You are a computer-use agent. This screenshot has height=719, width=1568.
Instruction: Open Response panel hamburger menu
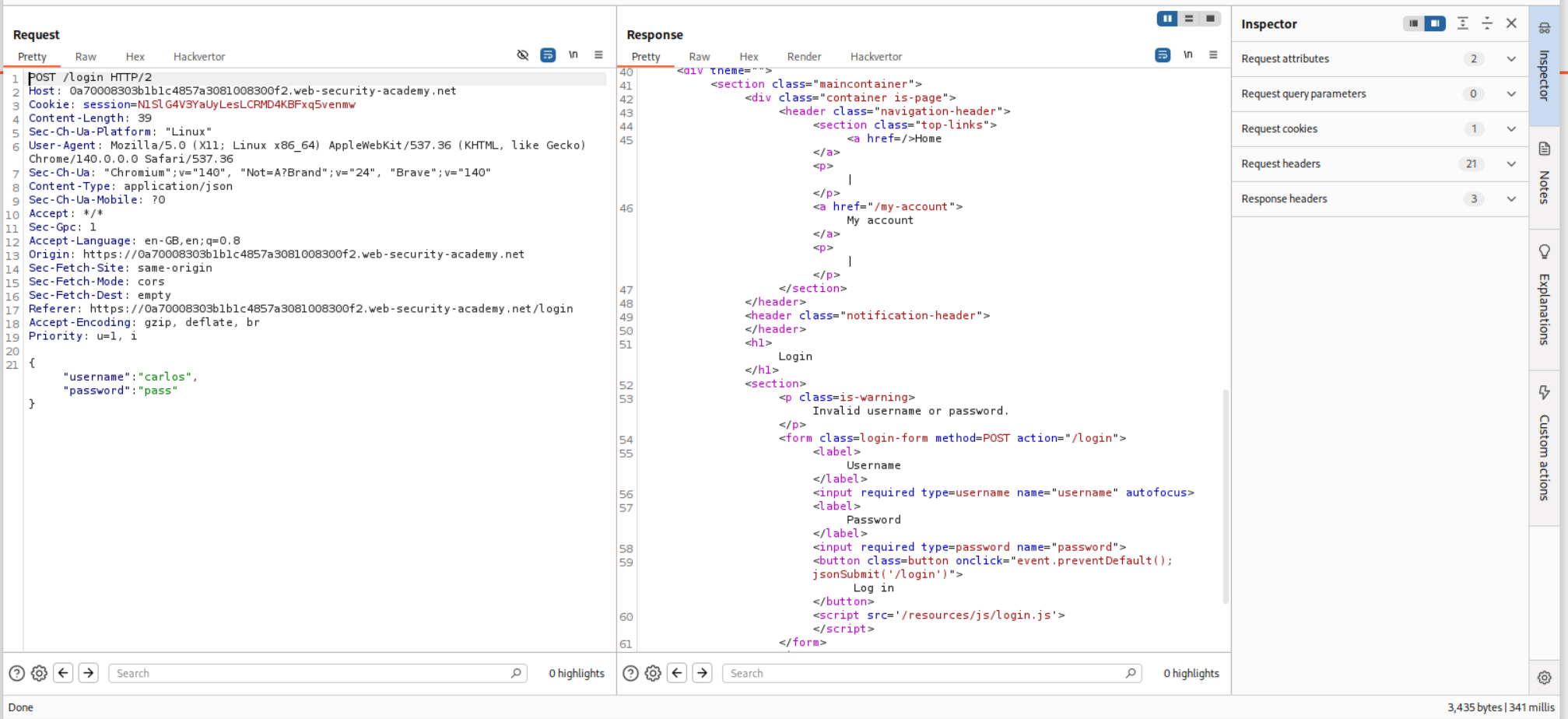[x=1213, y=55]
